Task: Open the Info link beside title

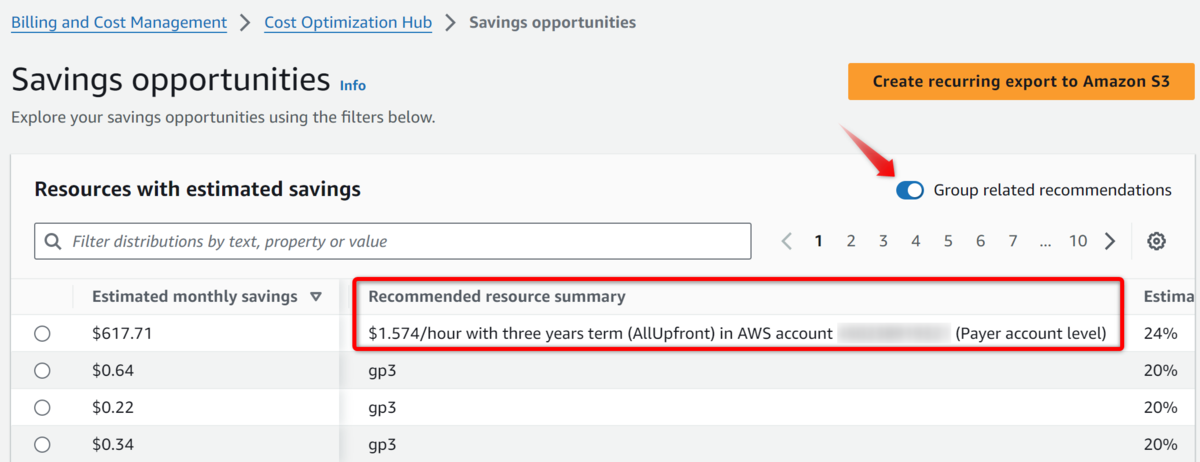Action: [x=353, y=86]
